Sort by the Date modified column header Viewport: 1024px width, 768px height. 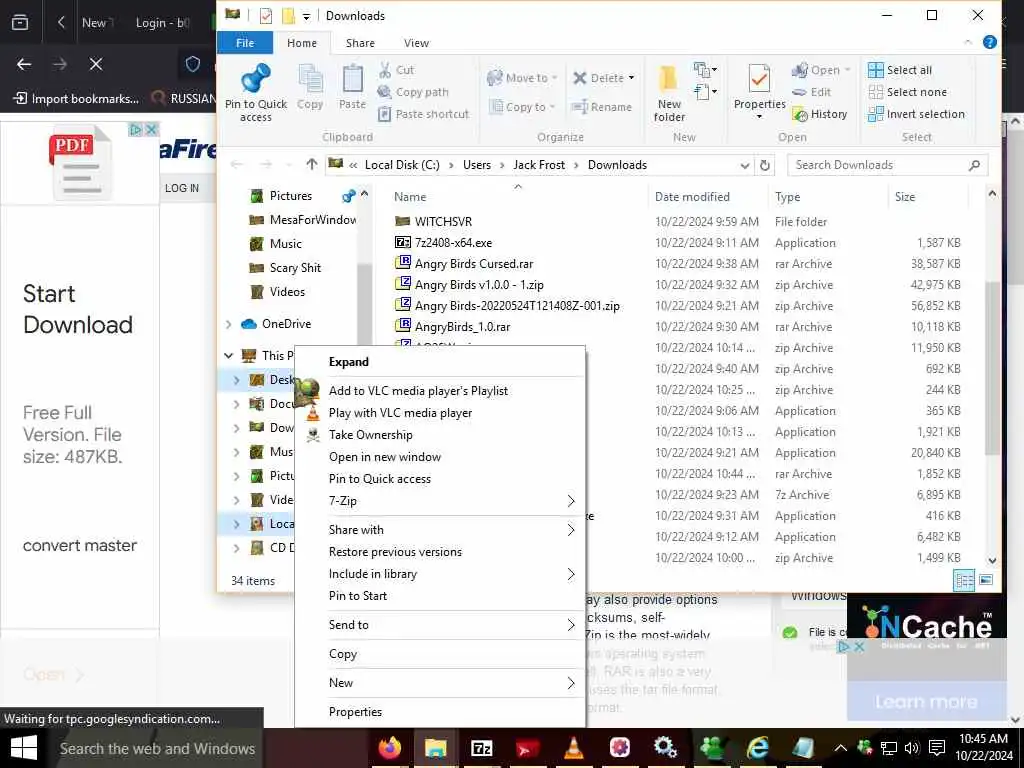pyautogui.click(x=692, y=197)
